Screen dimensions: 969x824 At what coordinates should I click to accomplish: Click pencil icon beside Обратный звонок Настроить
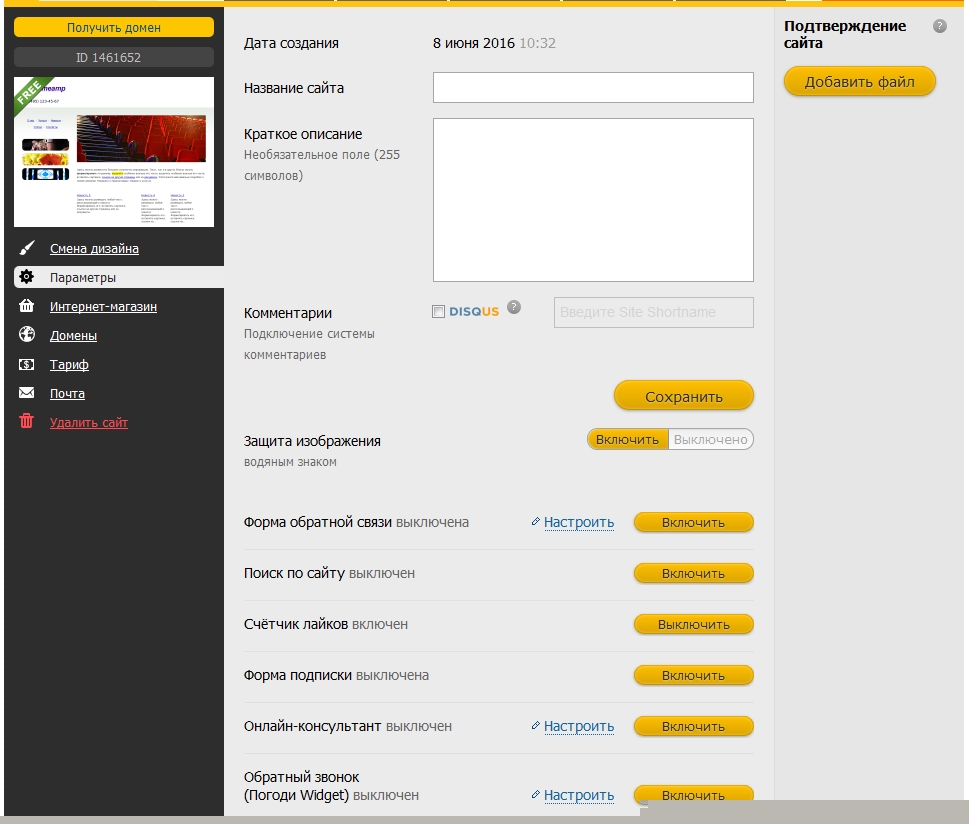(535, 794)
